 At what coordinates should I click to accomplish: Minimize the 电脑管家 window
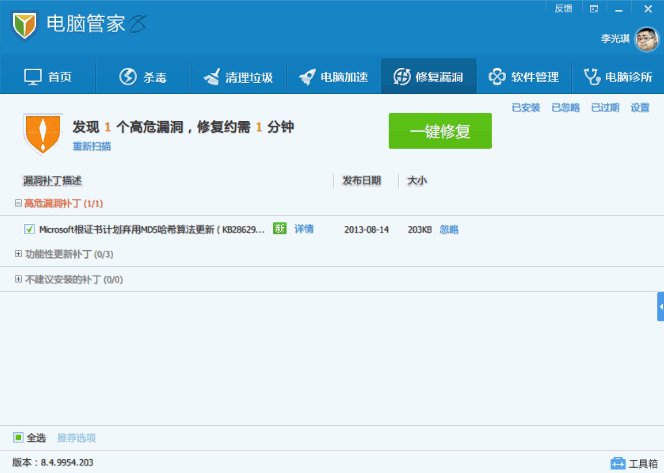click(619, 9)
